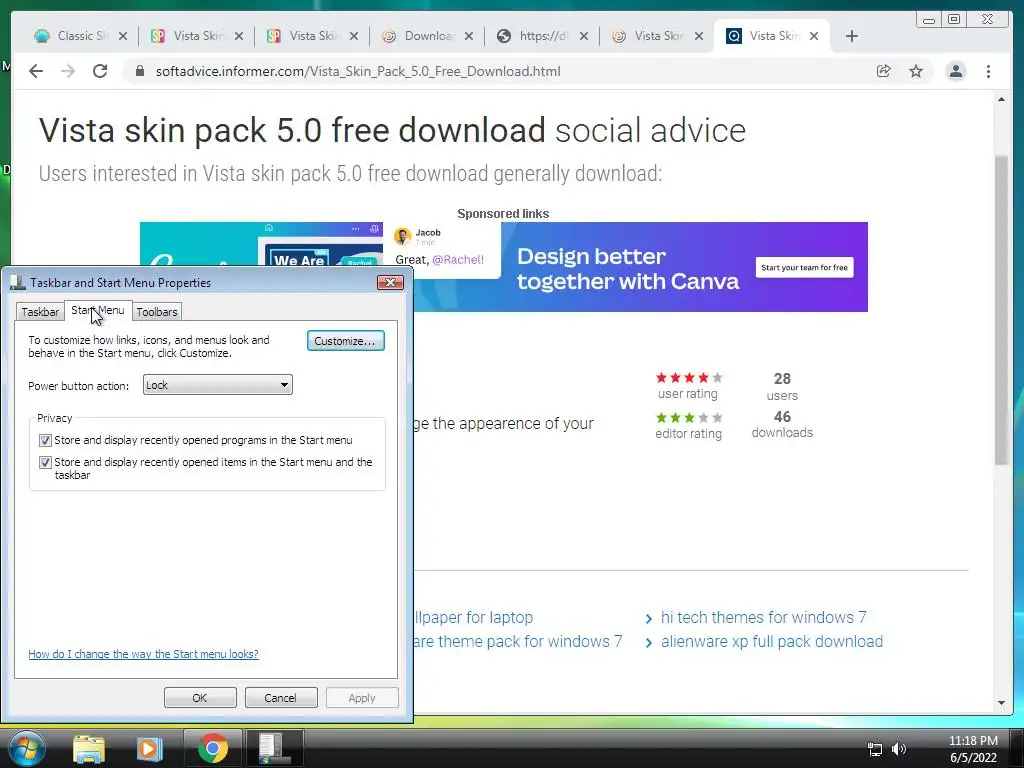1024x768 pixels.
Task: Open the volume speaker tray icon
Action: coord(899,749)
